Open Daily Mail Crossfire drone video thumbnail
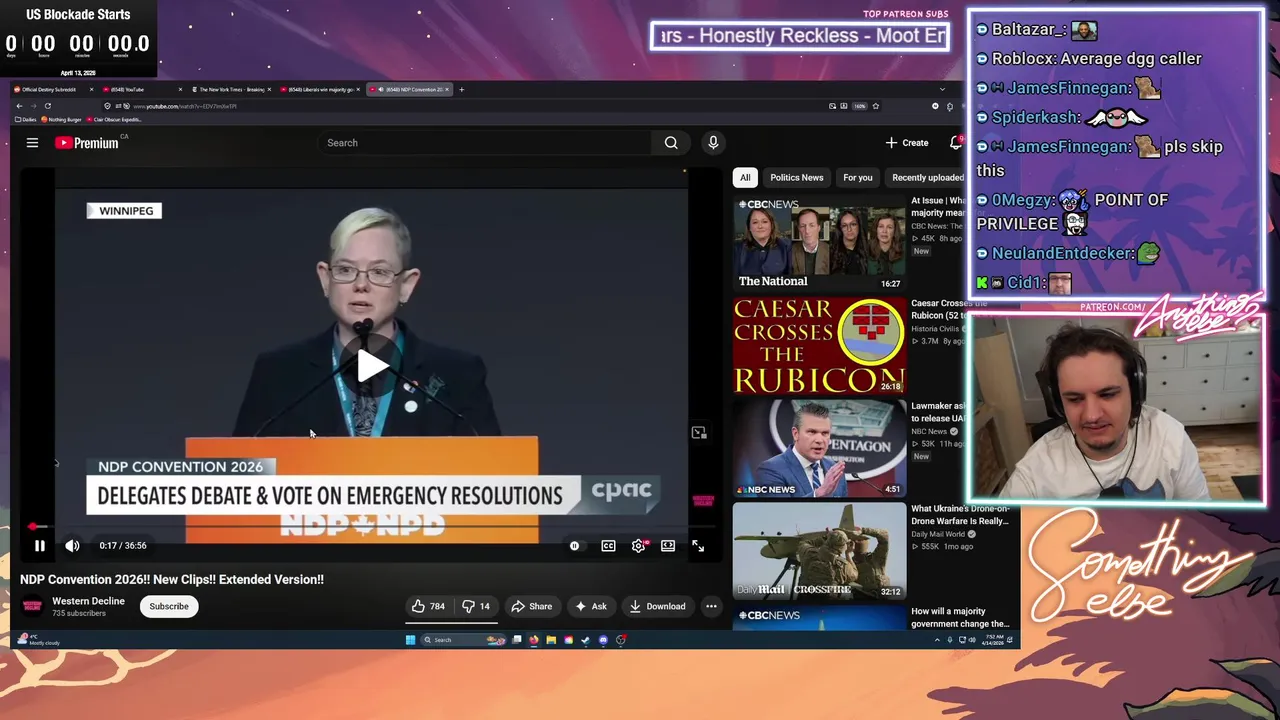Image resolution: width=1280 pixels, height=720 pixels. pyautogui.click(x=819, y=552)
